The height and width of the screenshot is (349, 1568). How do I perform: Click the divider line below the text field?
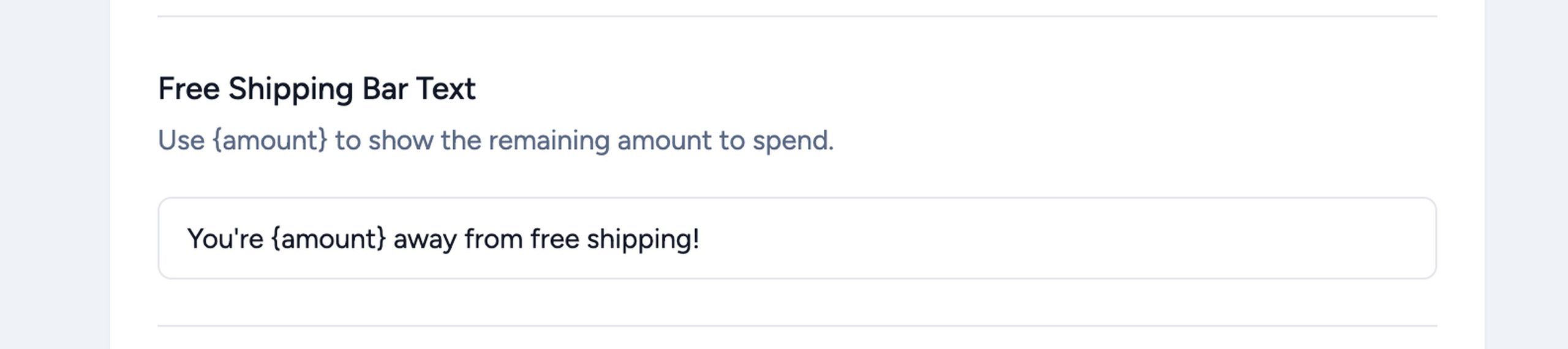pos(796,326)
